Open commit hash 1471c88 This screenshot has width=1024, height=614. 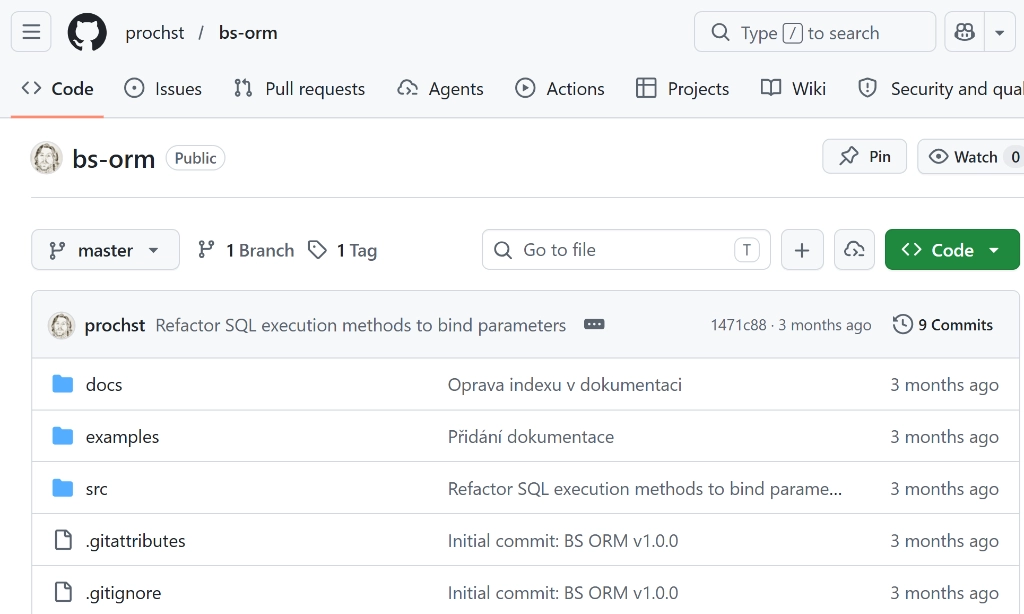[739, 325]
